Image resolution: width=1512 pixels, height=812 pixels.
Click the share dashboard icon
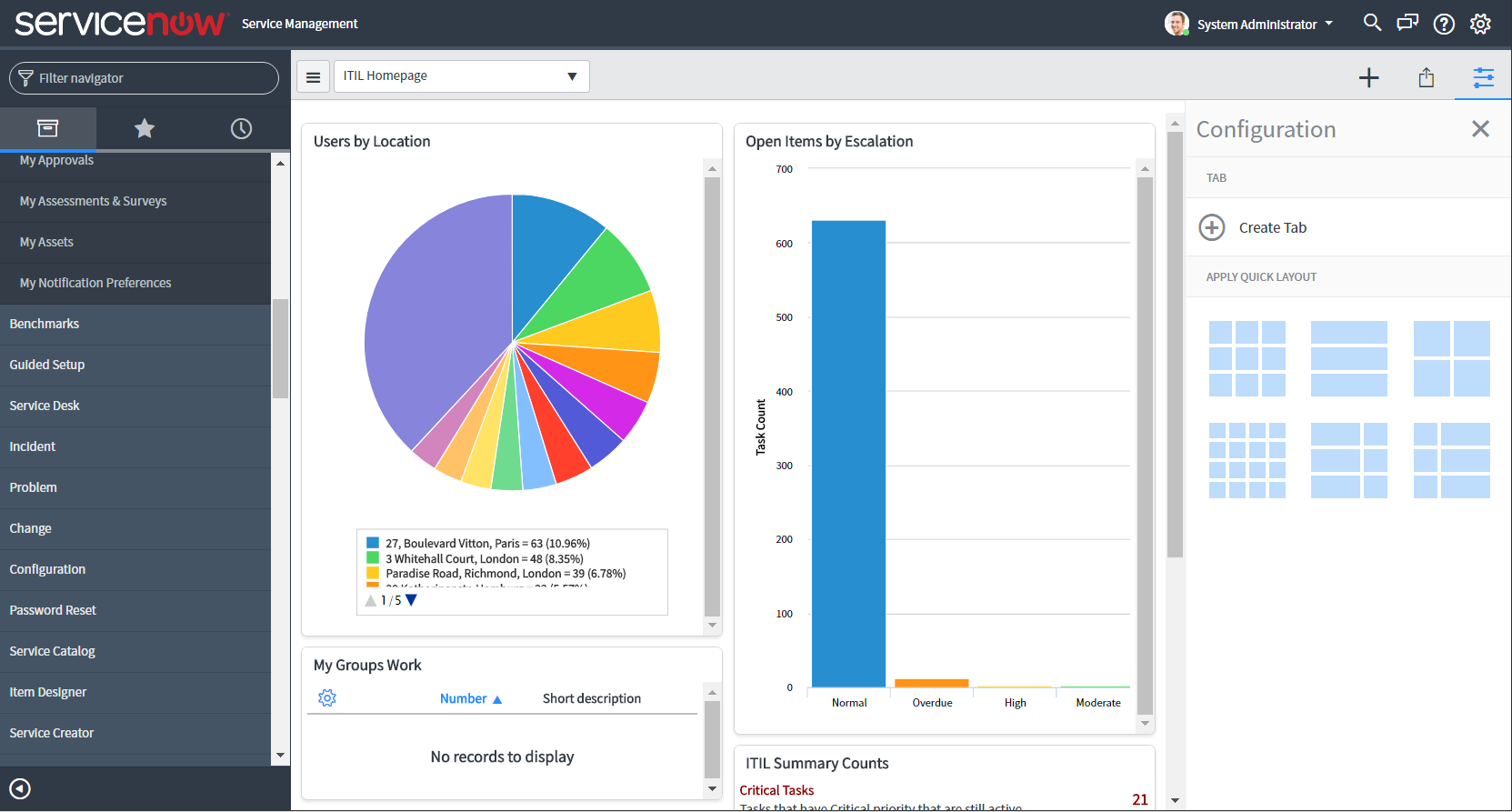pyautogui.click(x=1427, y=77)
